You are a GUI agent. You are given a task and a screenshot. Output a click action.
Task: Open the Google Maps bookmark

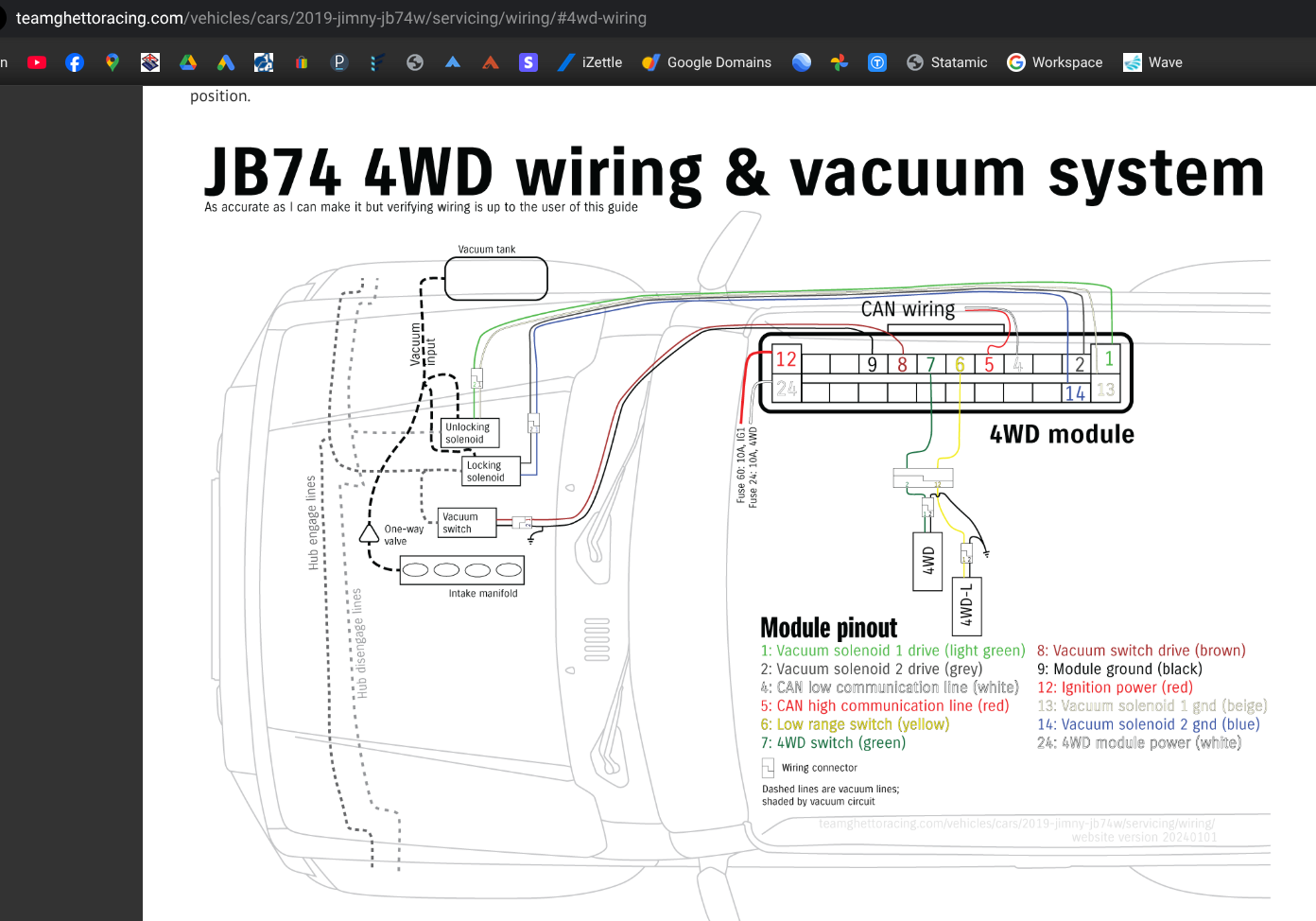pyautogui.click(x=113, y=62)
